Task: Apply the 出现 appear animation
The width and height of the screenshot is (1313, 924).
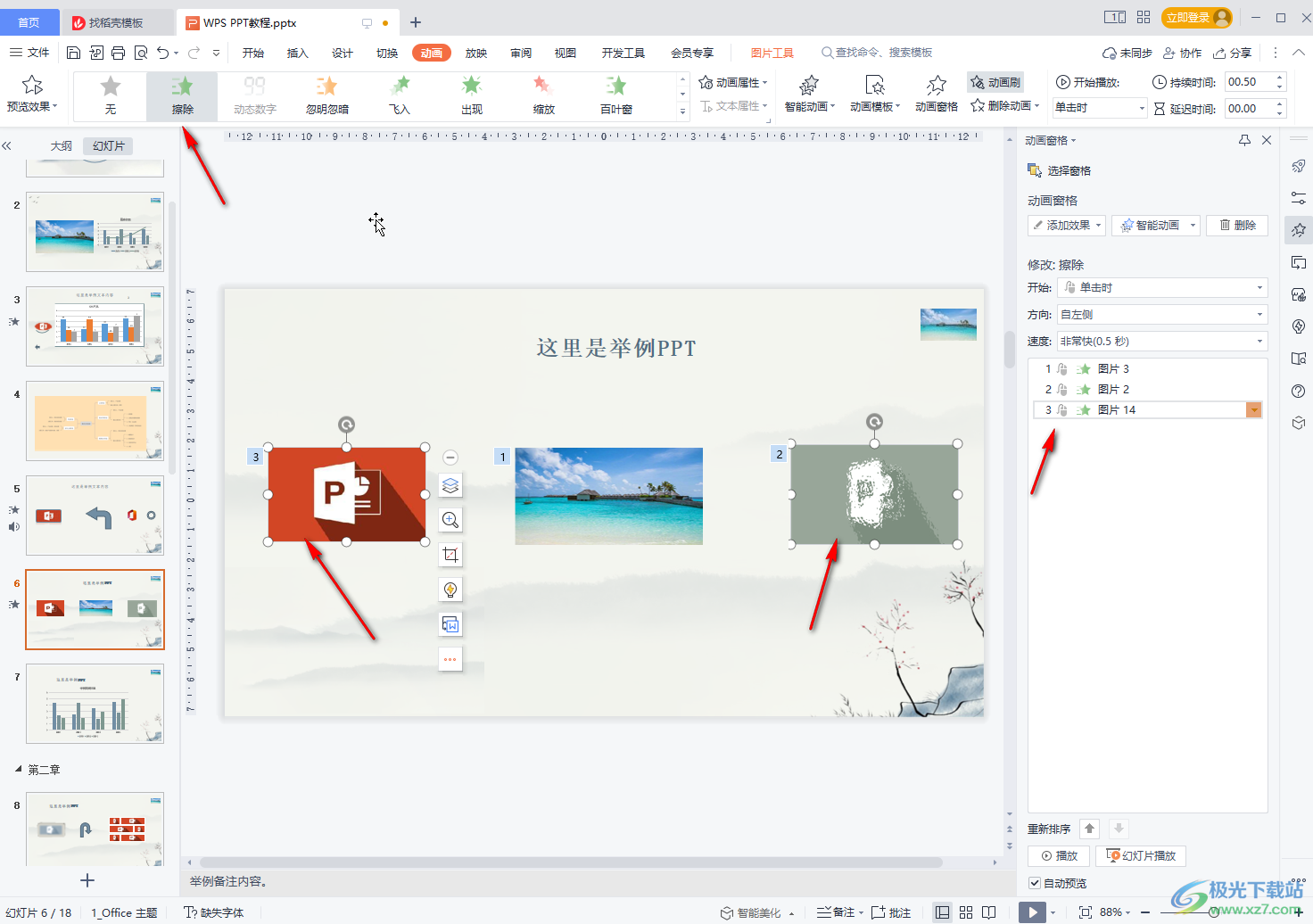Action: [x=472, y=96]
